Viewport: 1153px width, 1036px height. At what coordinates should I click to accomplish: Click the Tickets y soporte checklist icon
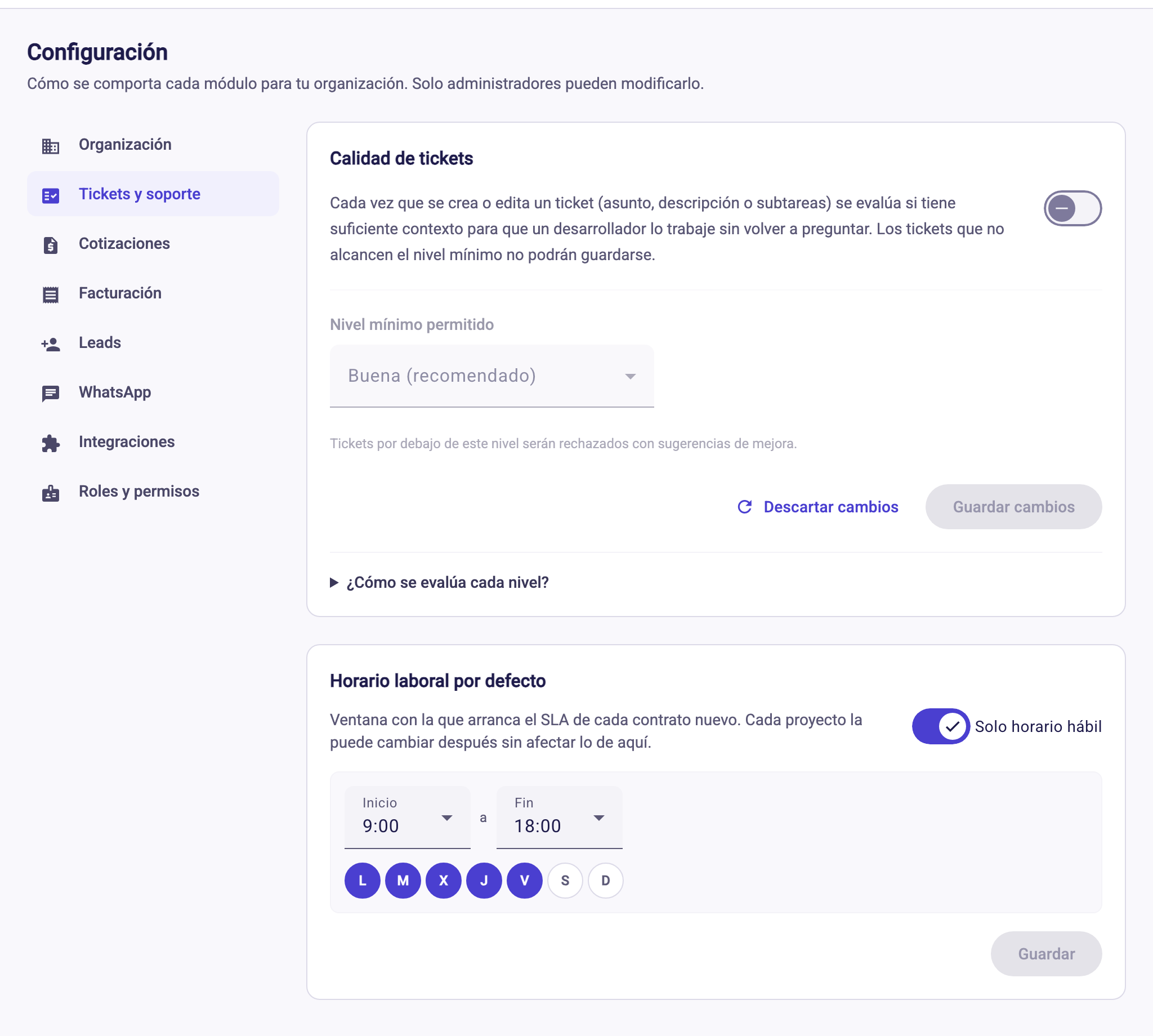51,195
